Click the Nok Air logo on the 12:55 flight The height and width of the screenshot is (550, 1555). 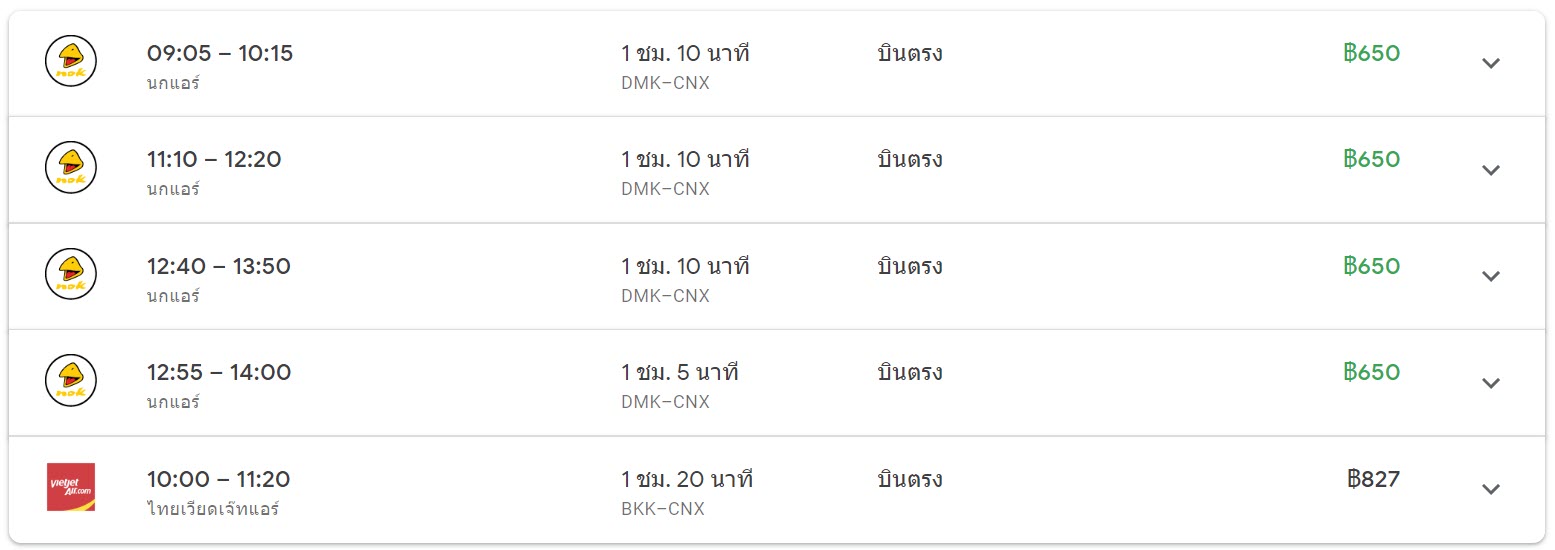pyautogui.click(x=71, y=381)
